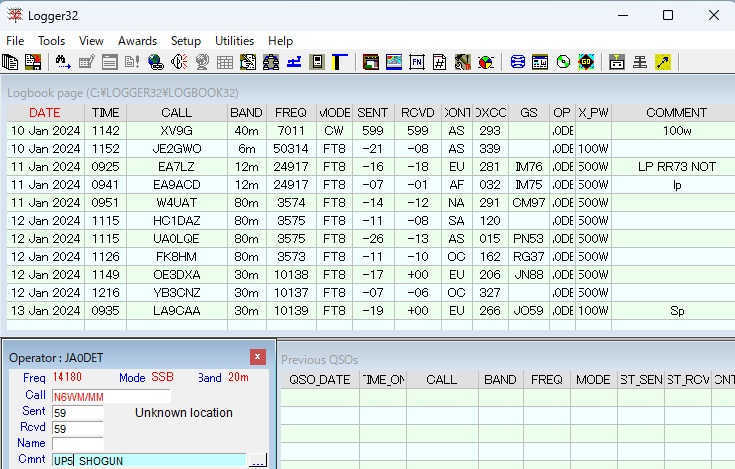Select the EA7LZ callsign cell
Image resolution: width=735 pixels, height=469 pixels.
[x=176, y=167]
